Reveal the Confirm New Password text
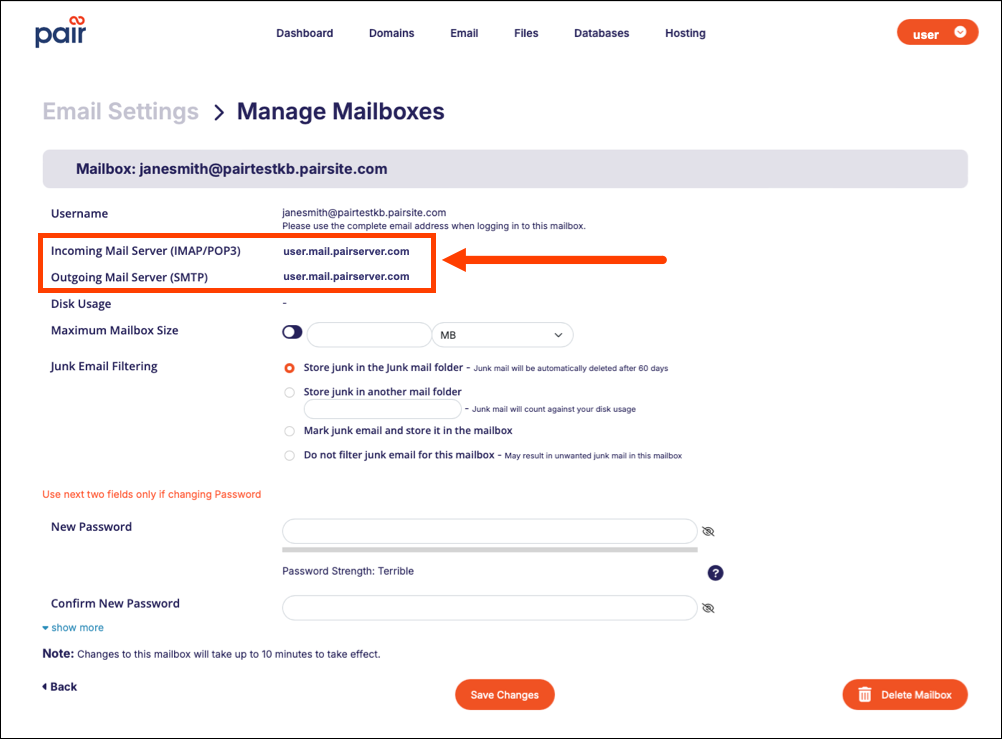The width and height of the screenshot is (1002, 739). tap(708, 608)
